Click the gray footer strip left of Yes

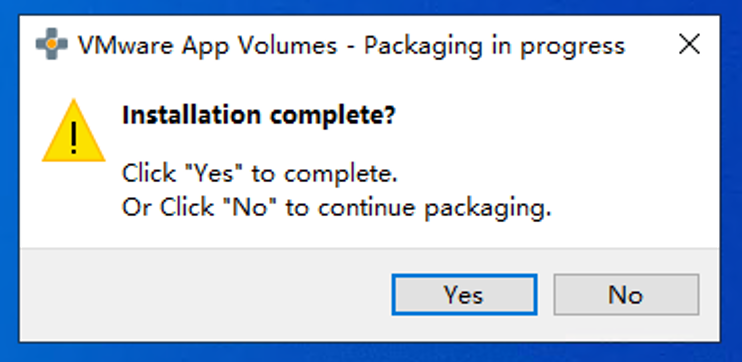(205, 294)
